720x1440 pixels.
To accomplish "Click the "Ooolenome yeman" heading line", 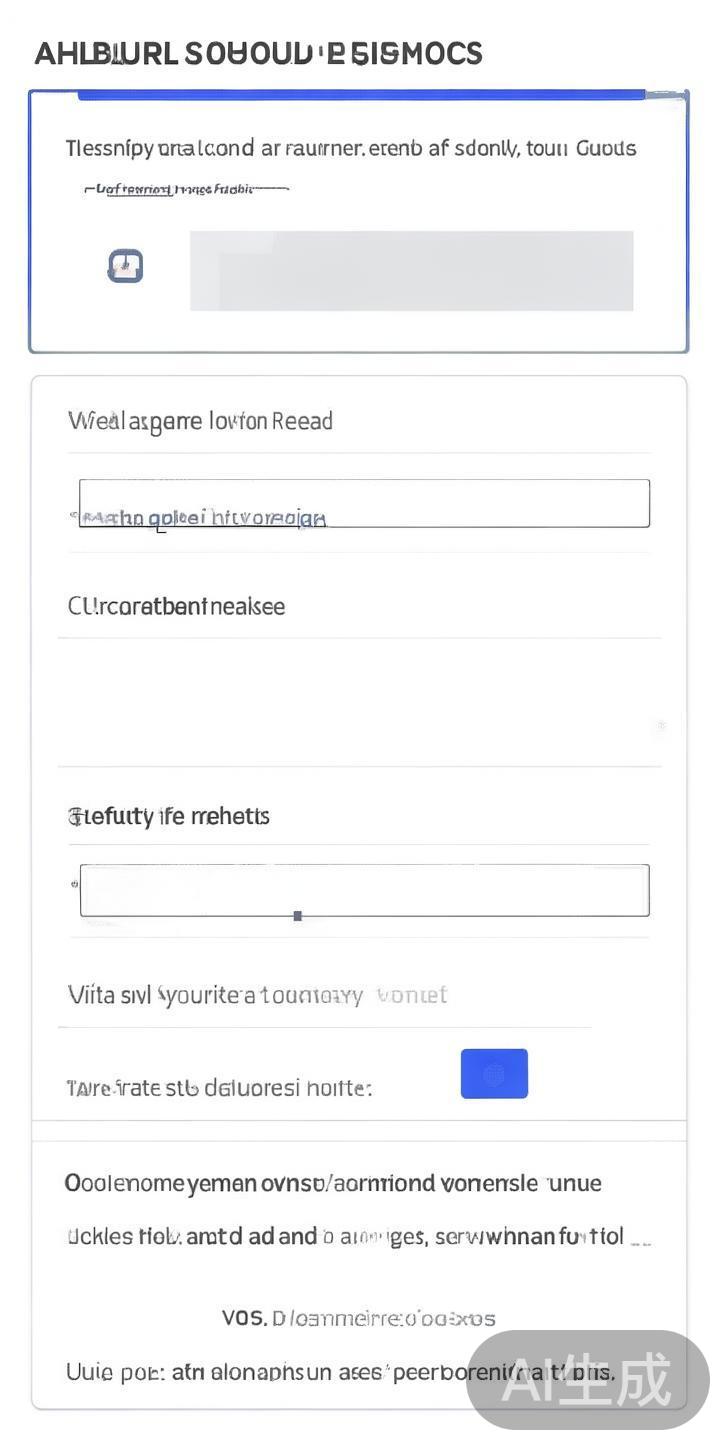I will (x=333, y=1184).
